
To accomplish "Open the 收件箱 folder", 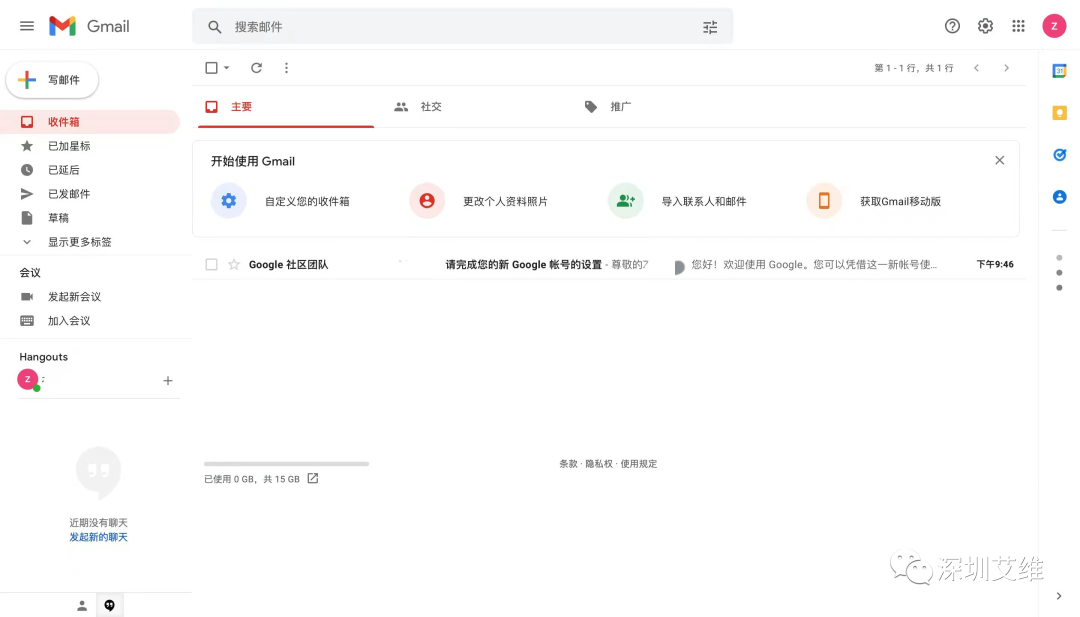I will click(90, 122).
